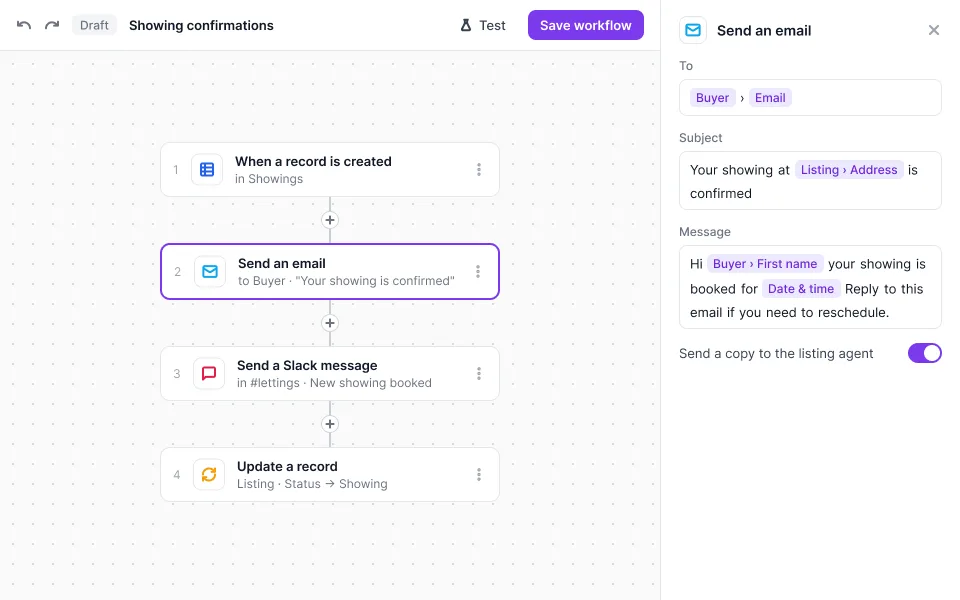The image size is (960, 600).
Task: Click the 'Send an email' side panel heading
Action: [764, 31]
